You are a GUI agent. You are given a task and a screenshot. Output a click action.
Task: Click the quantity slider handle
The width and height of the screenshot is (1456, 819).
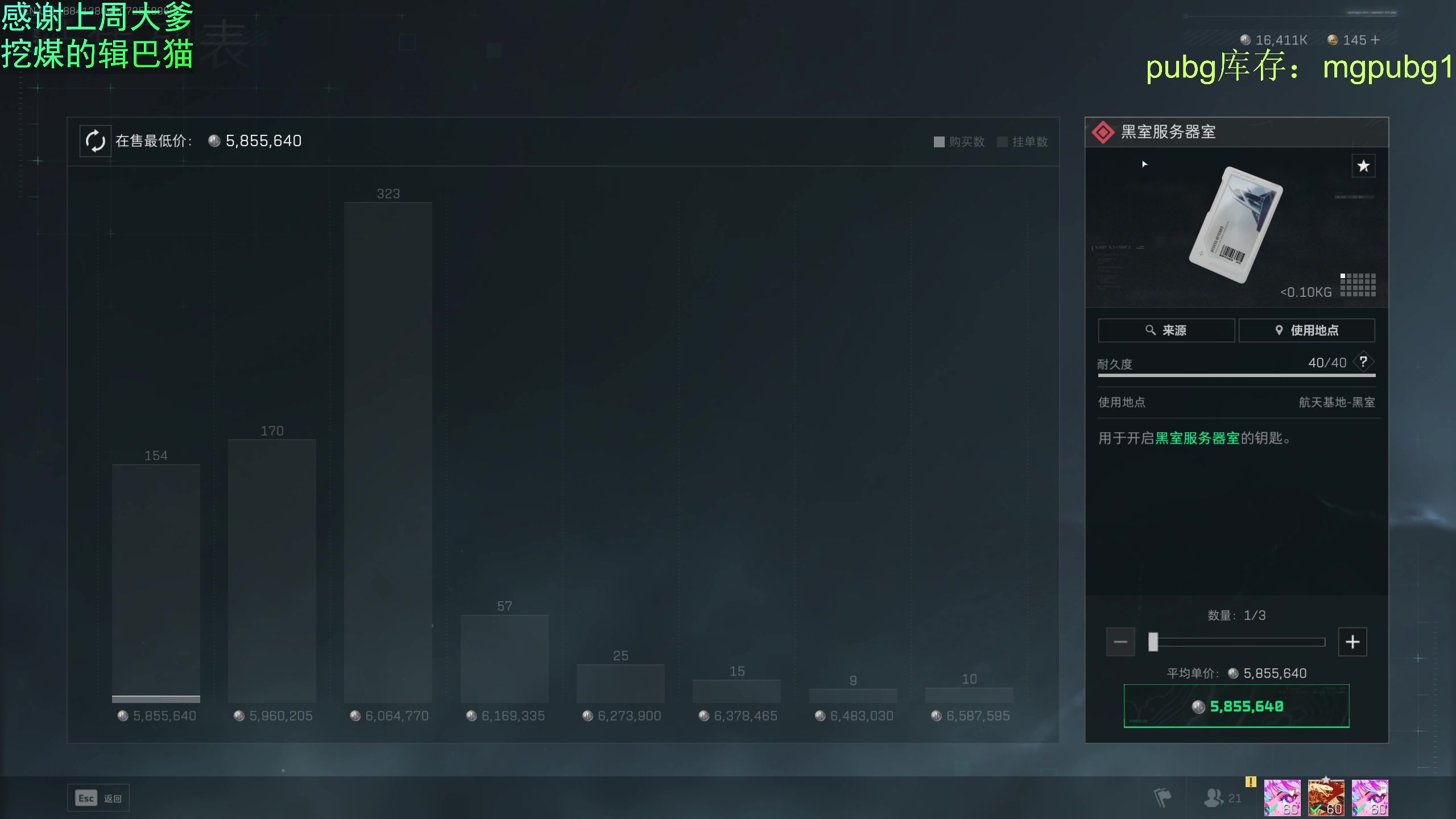click(1153, 642)
